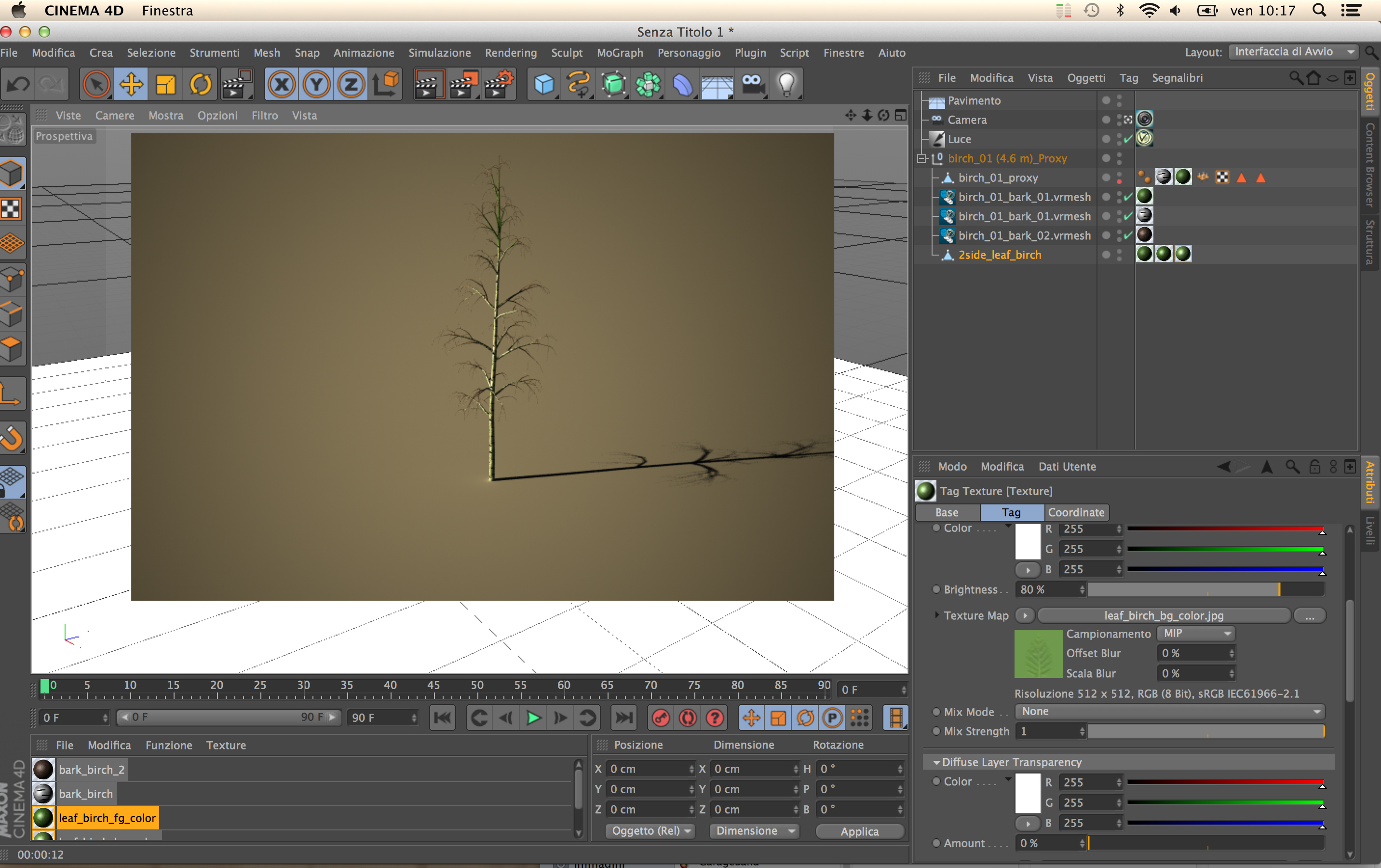Add a Cube primitive object
The image size is (1381, 868).
tap(544, 85)
